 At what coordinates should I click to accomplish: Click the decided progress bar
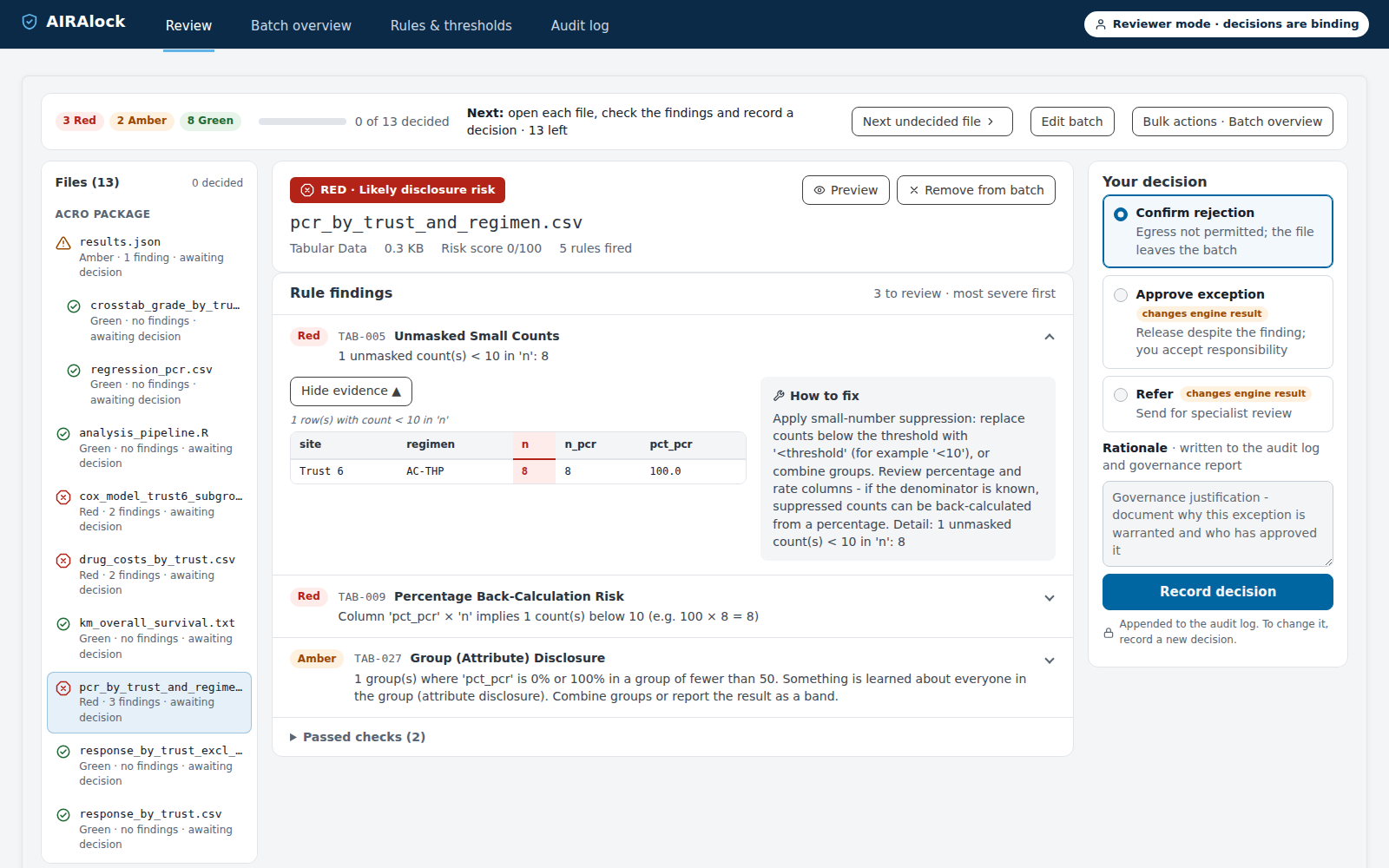pos(302,122)
